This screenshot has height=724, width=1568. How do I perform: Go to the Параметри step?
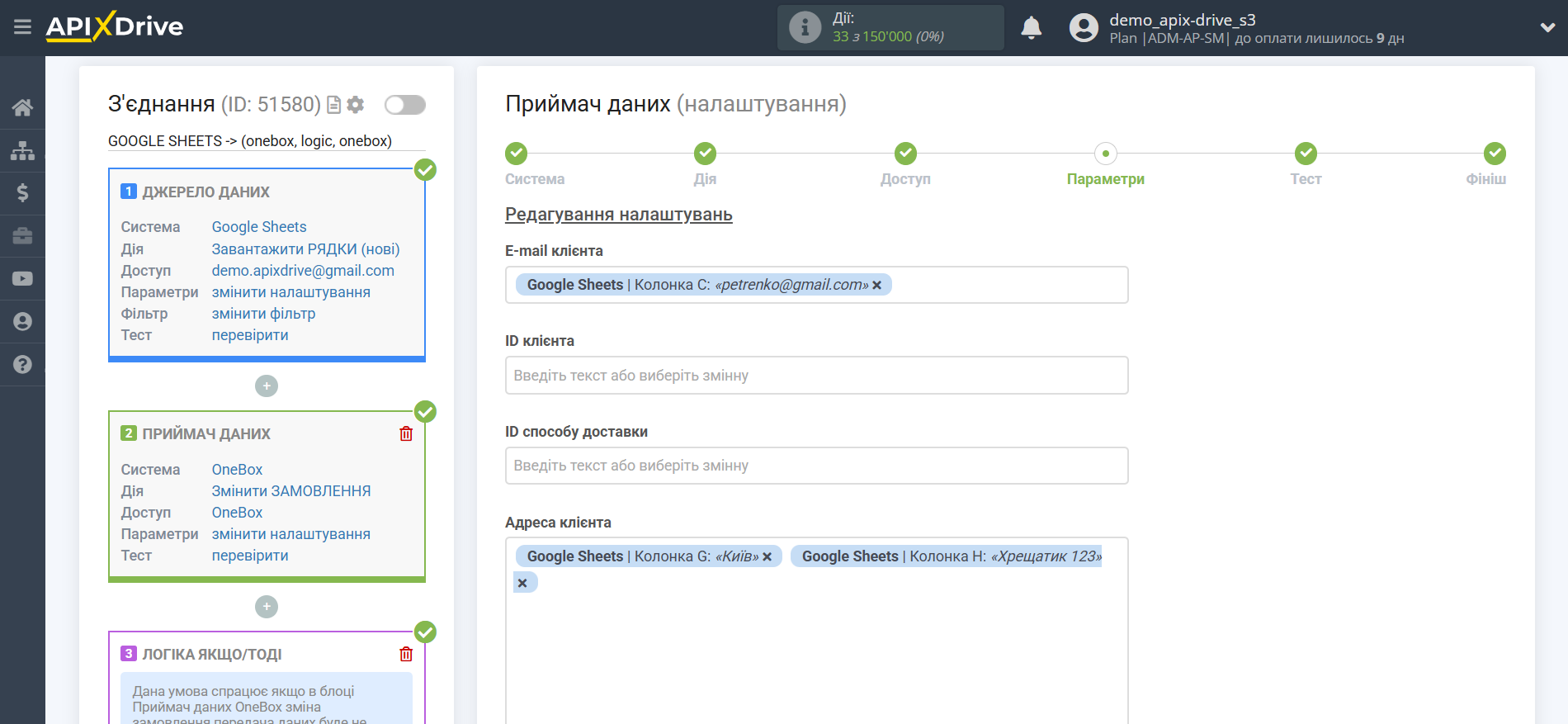(x=1106, y=154)
